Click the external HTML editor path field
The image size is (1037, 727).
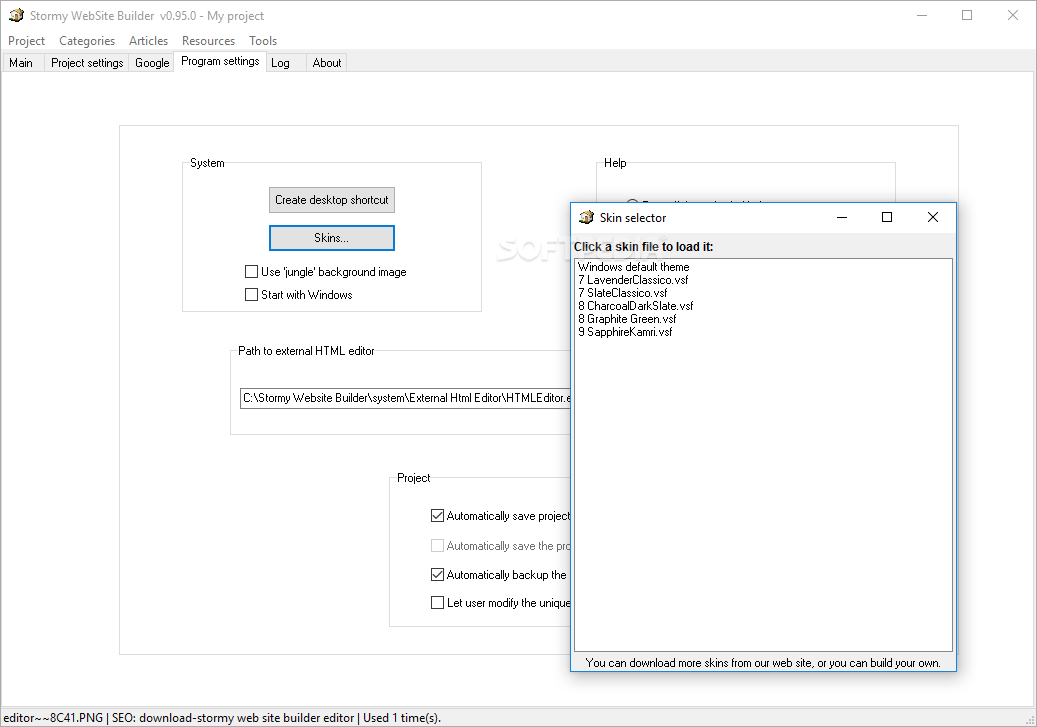click(x=405, y=398)
